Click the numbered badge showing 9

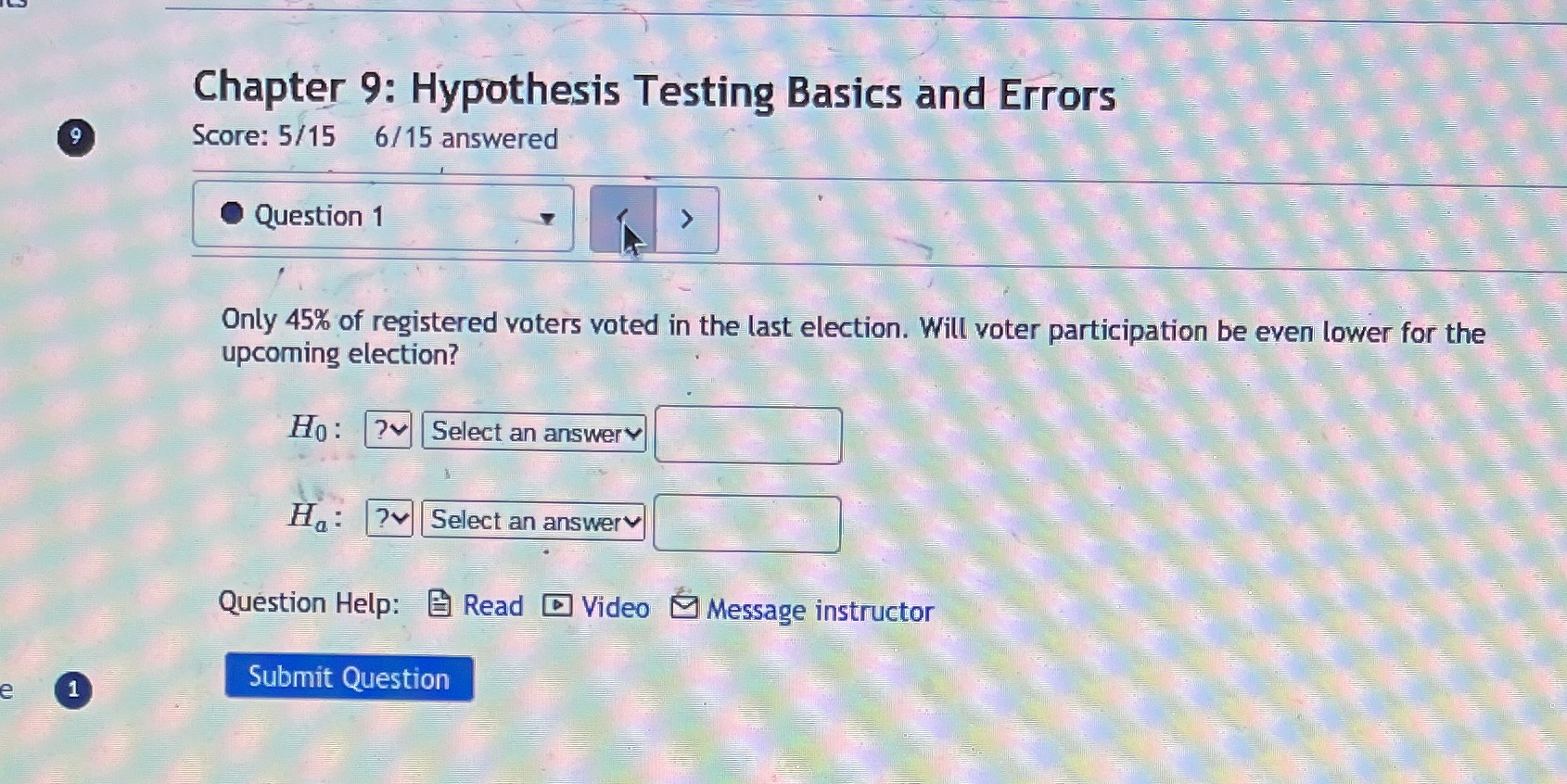74,137
